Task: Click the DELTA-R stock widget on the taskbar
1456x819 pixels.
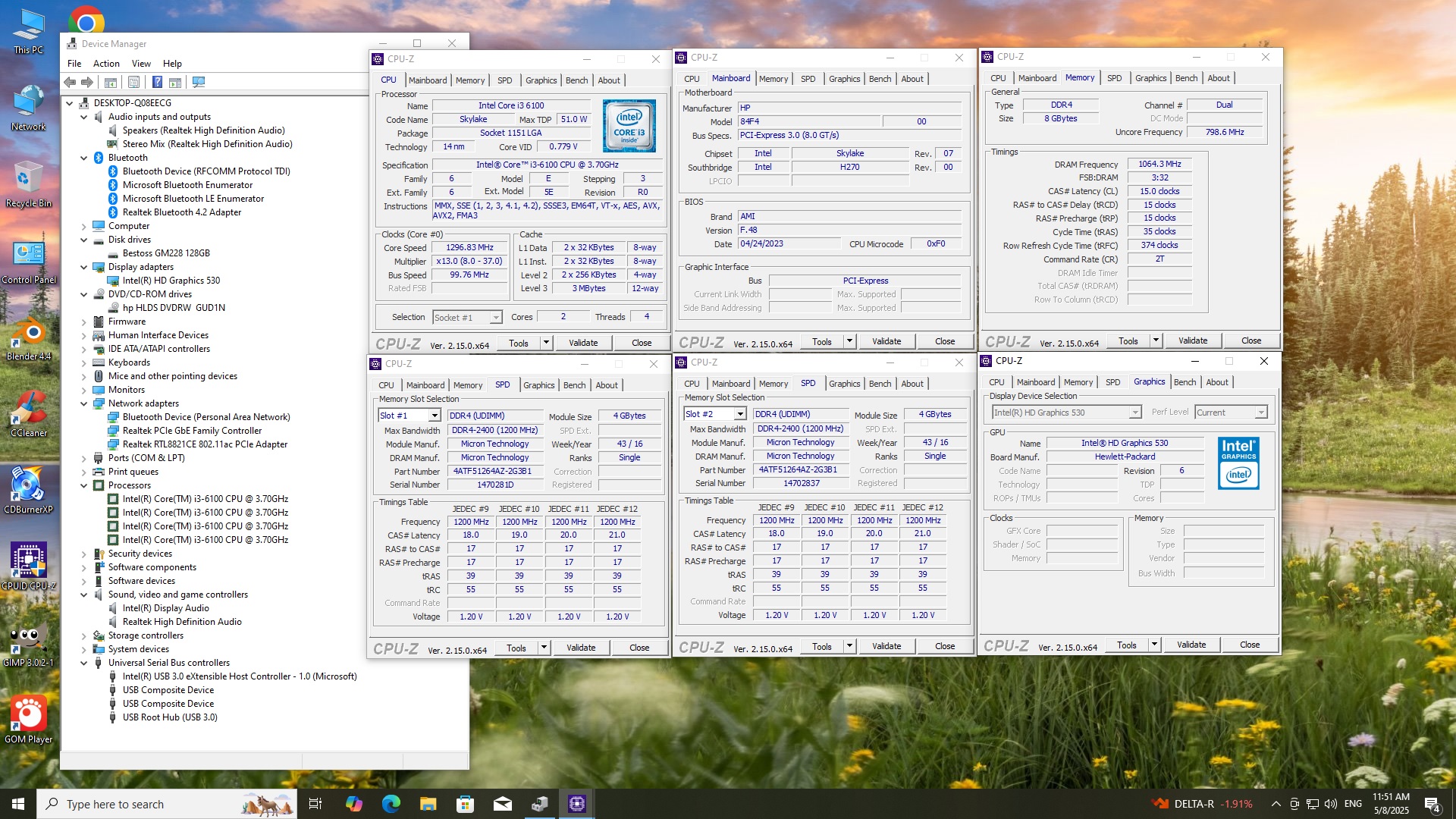Action: tap(1202, 804)
